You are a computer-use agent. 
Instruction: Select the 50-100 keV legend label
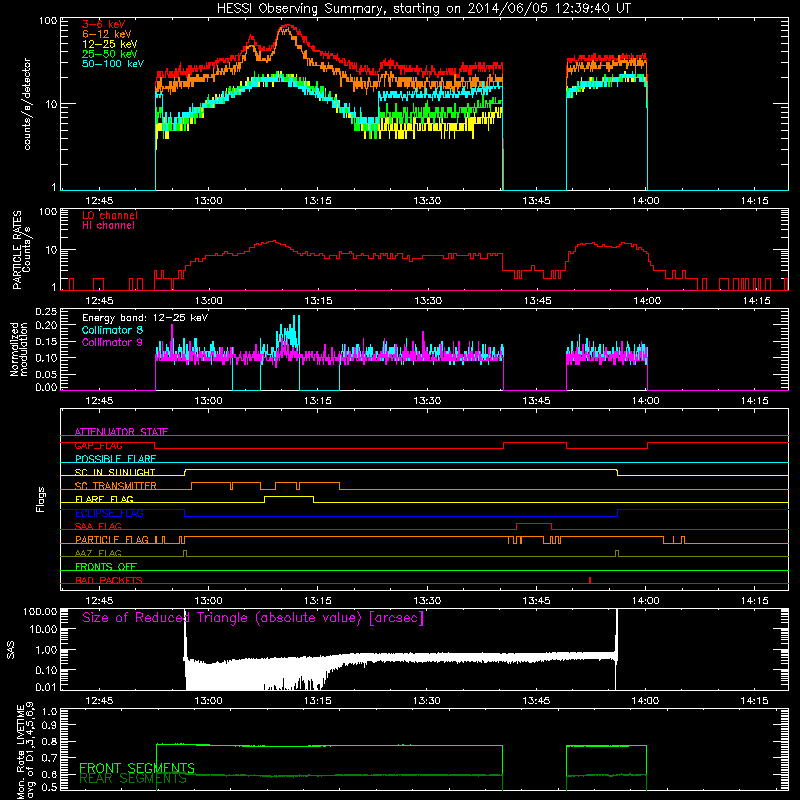(x=113, y=64)
